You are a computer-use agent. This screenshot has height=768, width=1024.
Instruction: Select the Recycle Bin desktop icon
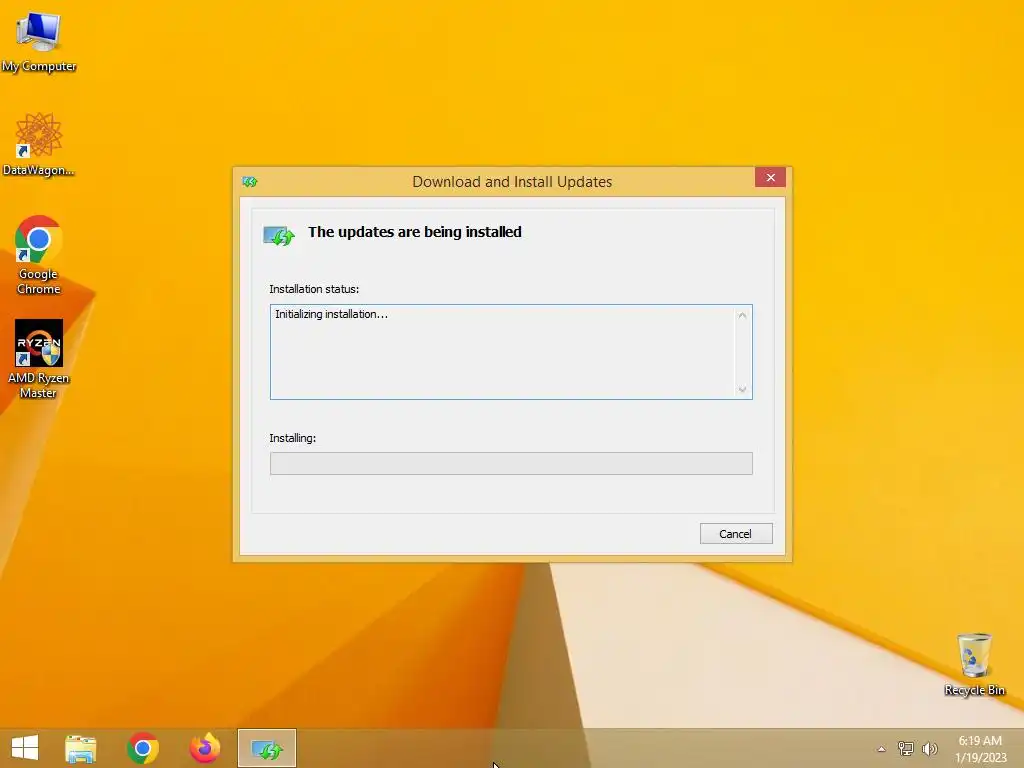pos(974,664)
